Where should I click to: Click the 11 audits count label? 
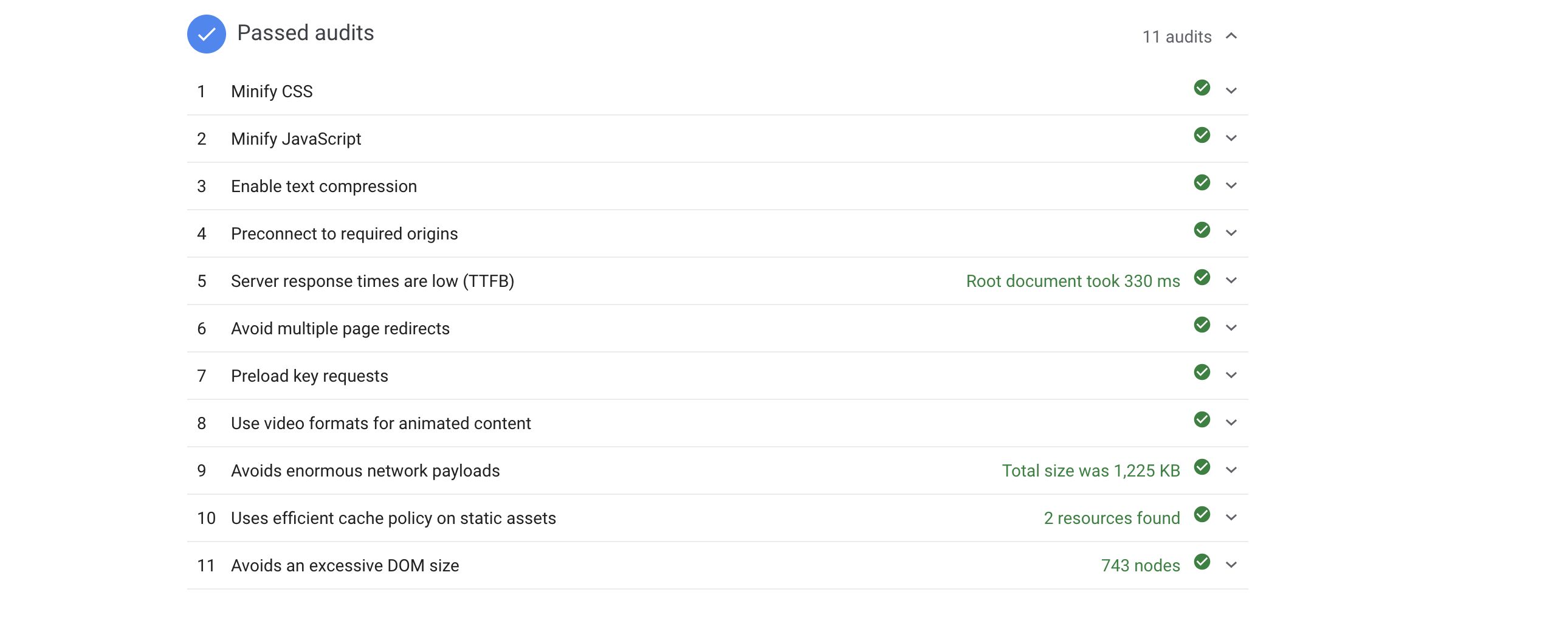[1177, 37]
